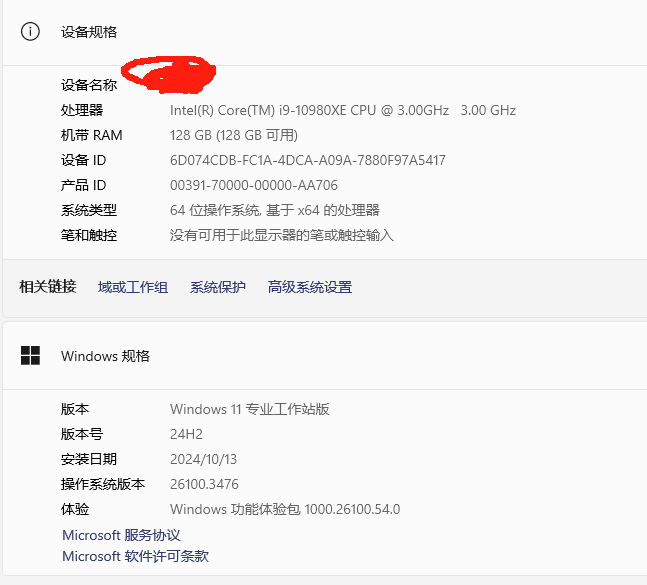Open Microsoft 软件许可条款 link

(135, 556)
